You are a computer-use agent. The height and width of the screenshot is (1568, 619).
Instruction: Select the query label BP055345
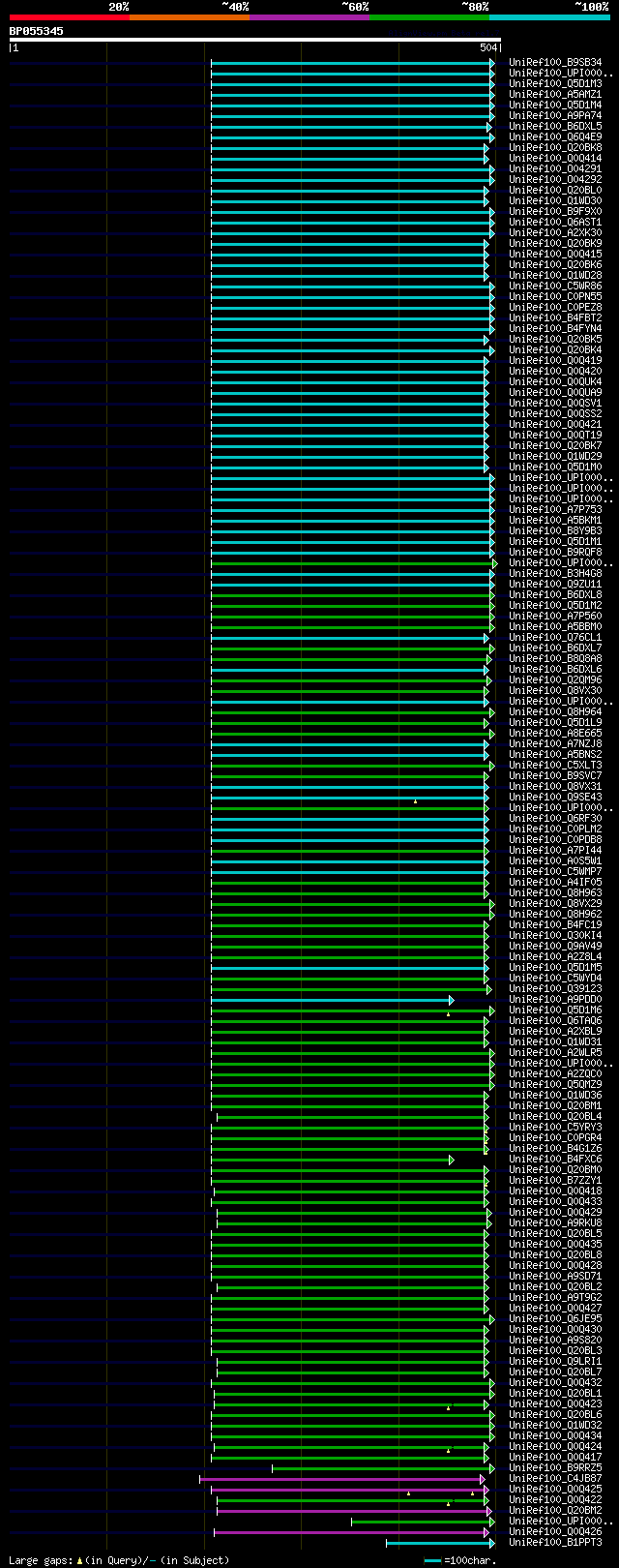37,31
